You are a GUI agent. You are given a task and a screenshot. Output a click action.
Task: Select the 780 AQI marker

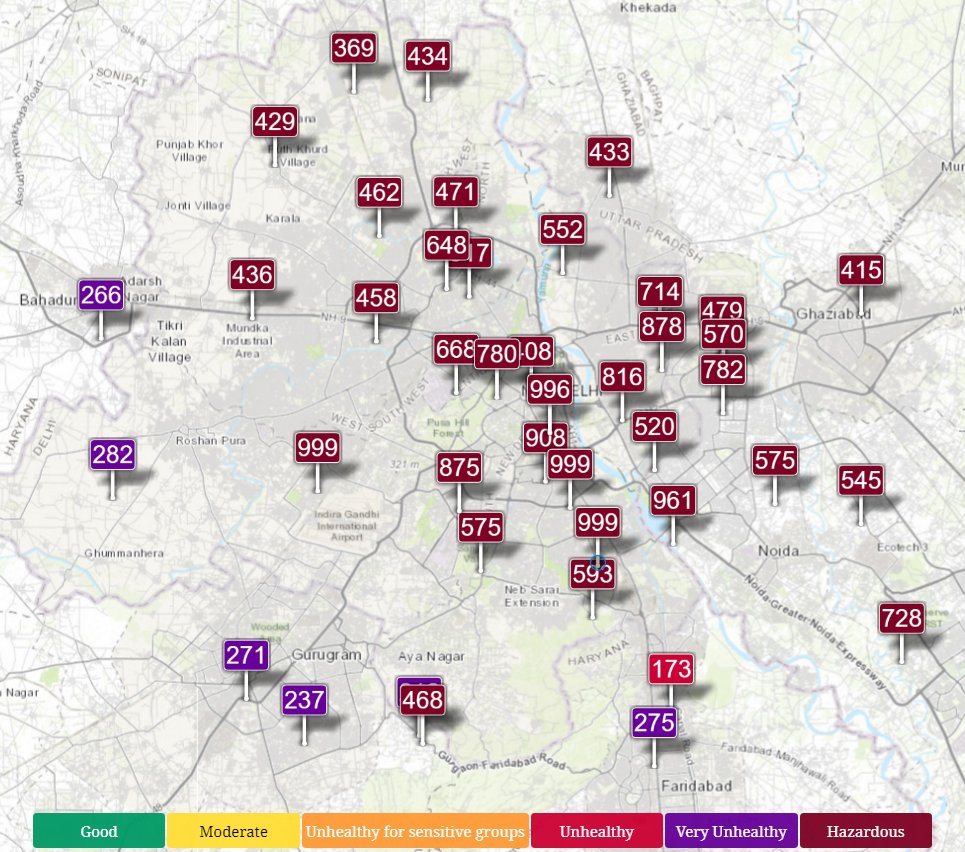[x=497, y=354]
